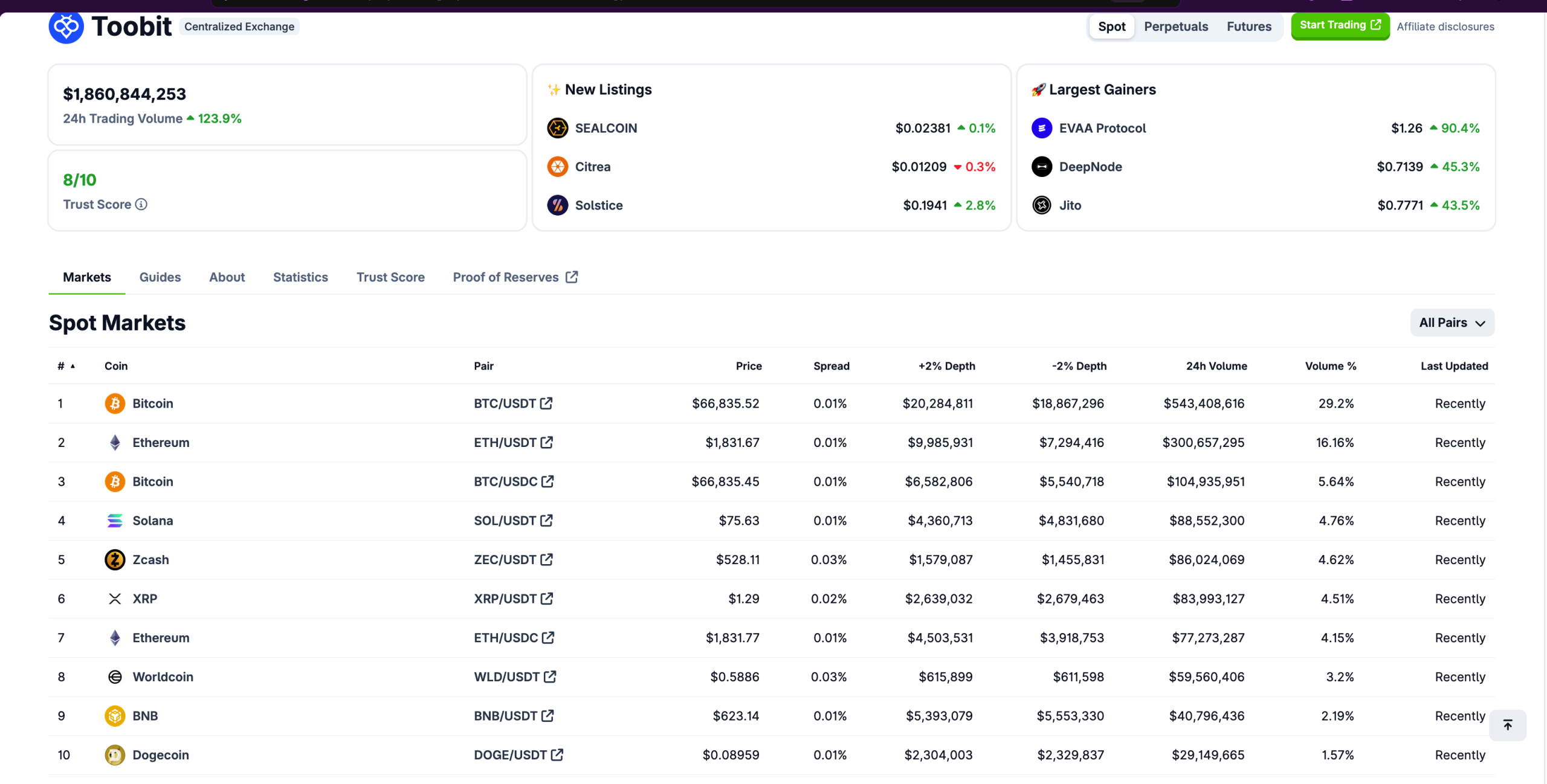Click the Spread column header
Viewport: 1547px width, 784px height.
tap(832, 366)
